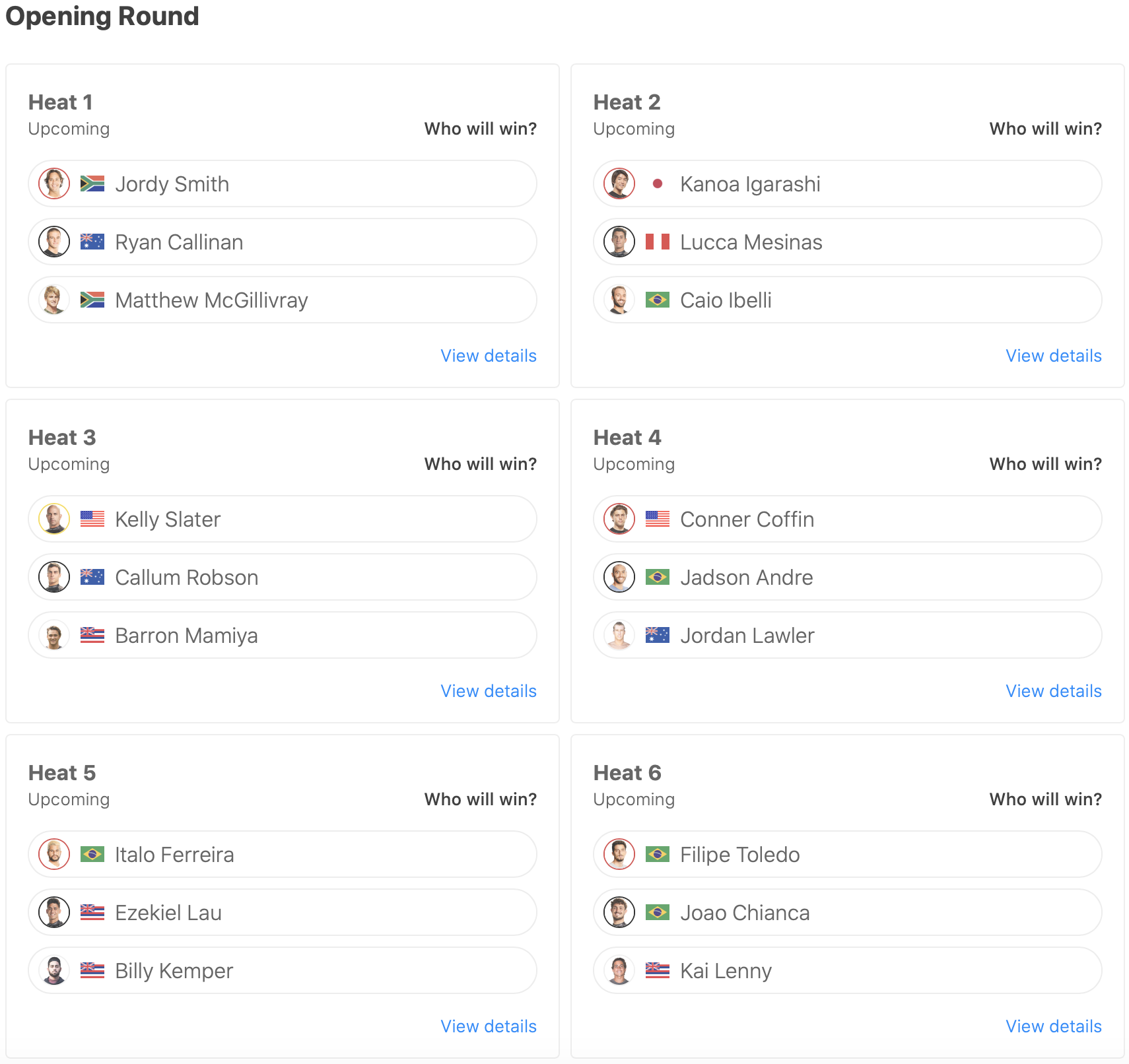This screenshot has width=1129, height=1064.
Task: Open View details for Heat 1
Action: 489,356
